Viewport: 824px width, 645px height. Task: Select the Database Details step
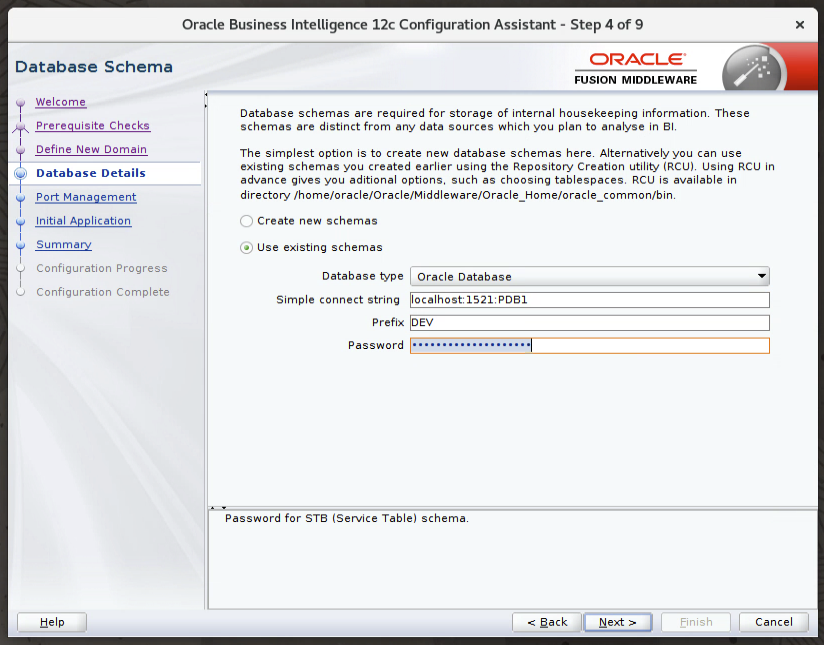(x=91, y=173)
